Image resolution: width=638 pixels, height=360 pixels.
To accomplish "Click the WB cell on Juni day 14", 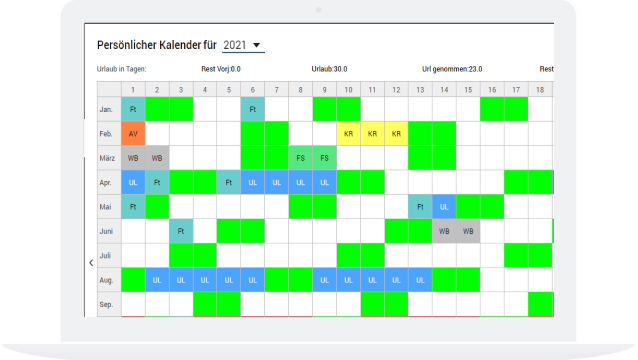I will click(x=444, y=231).
